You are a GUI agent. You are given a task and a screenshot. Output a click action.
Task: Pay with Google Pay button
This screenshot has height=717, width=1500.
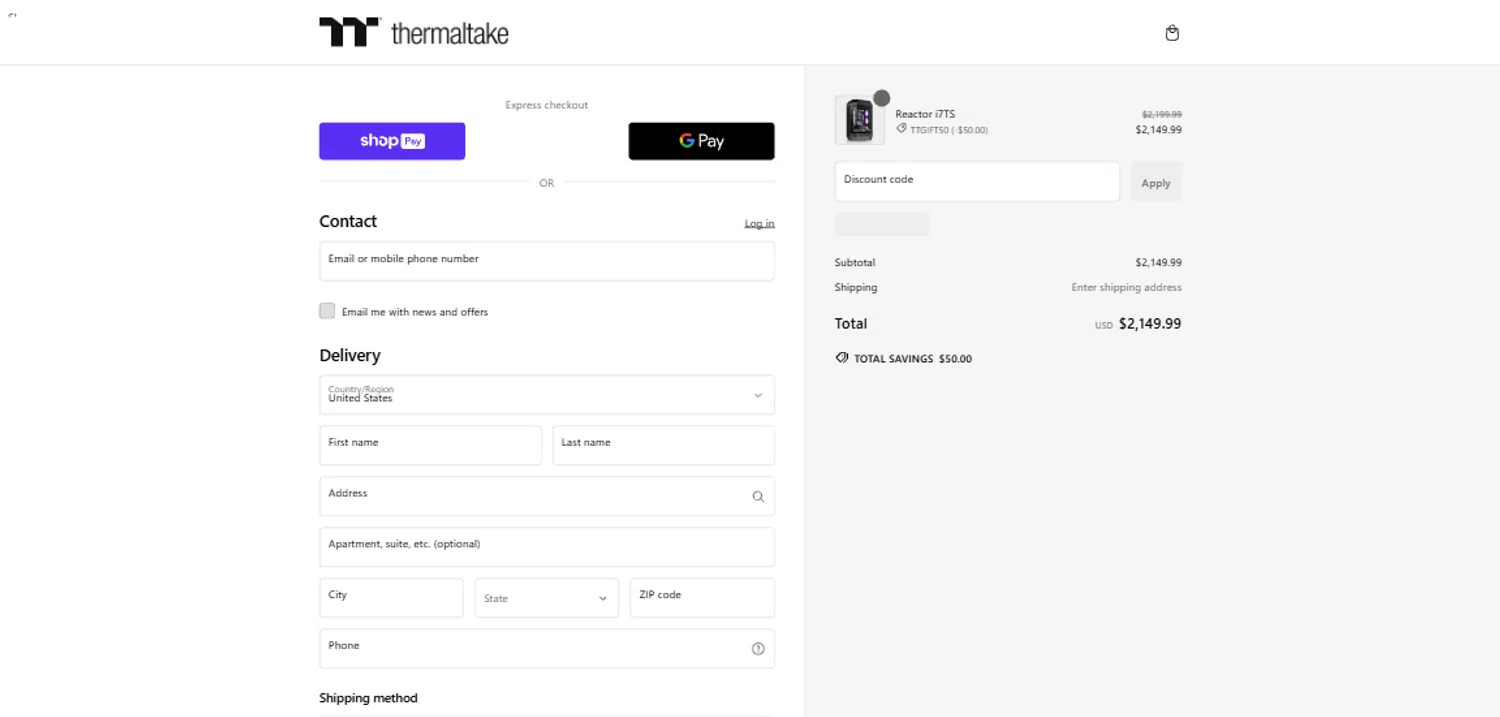(701, 141)
